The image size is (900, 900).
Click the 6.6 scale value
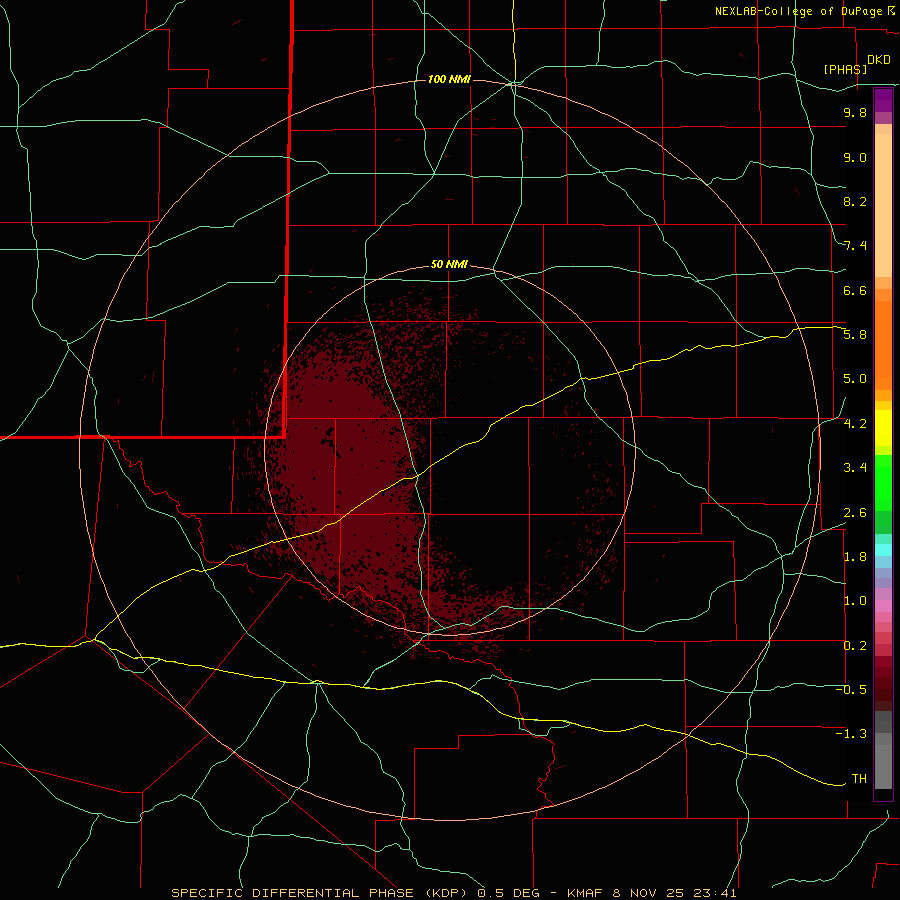855,290
